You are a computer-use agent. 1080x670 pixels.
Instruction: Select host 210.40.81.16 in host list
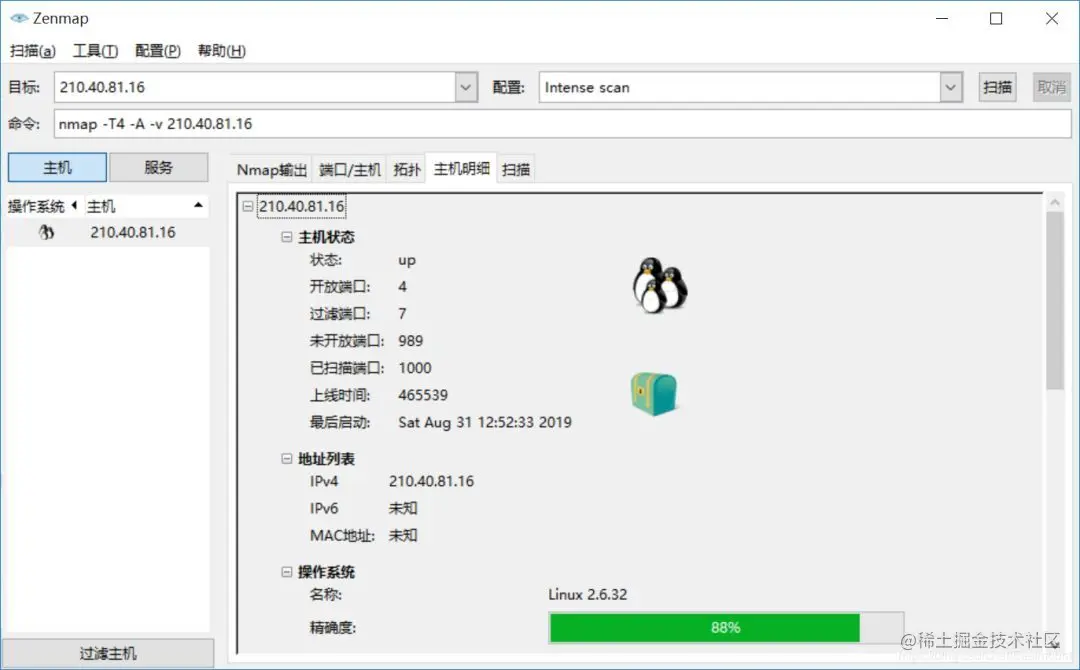point(107,232)
